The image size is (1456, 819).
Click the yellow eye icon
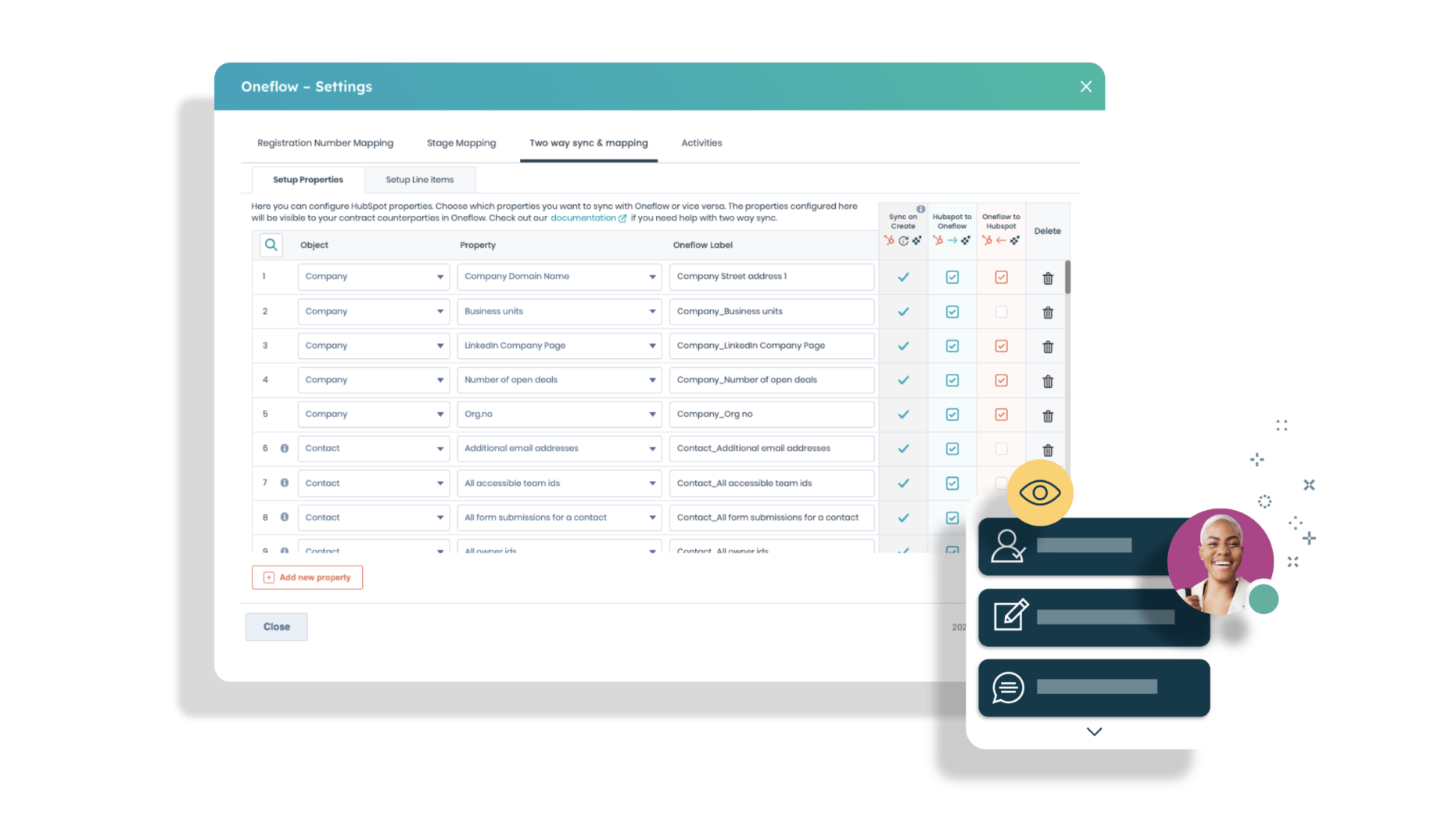coord(1039,493)
